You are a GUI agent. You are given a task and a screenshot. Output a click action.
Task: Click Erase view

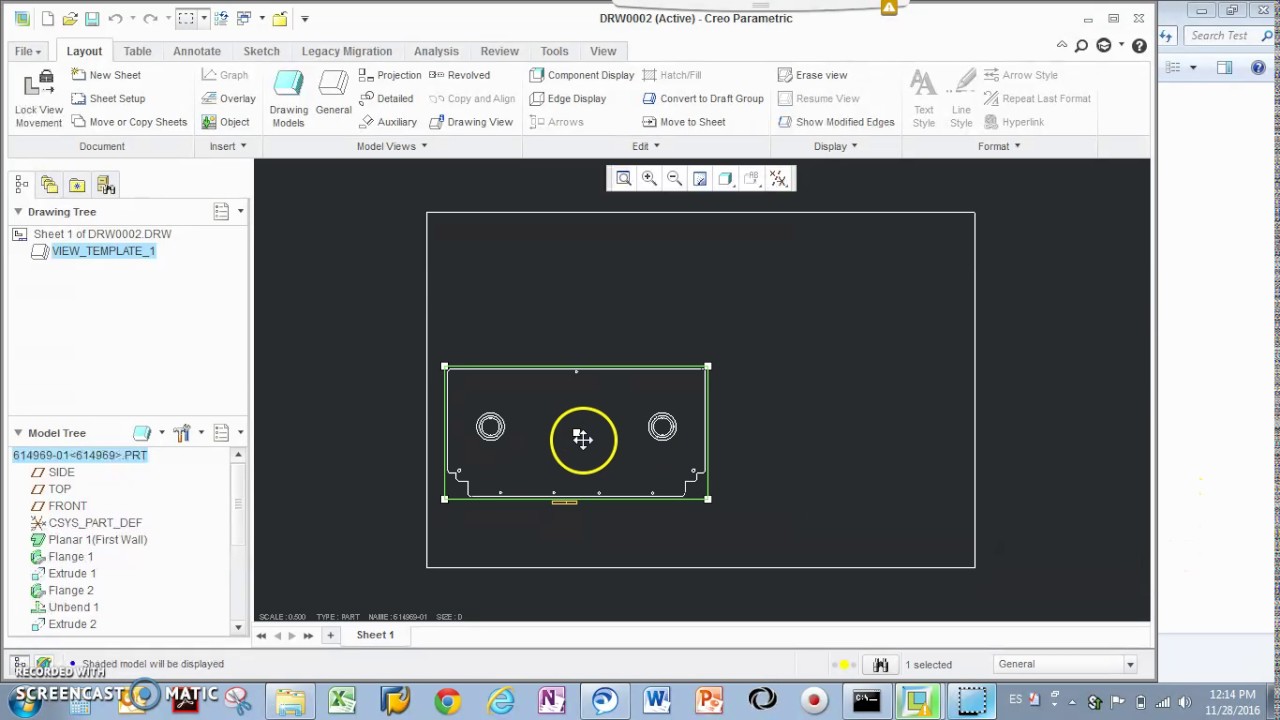pyautogui.click(x=812, y=75)
